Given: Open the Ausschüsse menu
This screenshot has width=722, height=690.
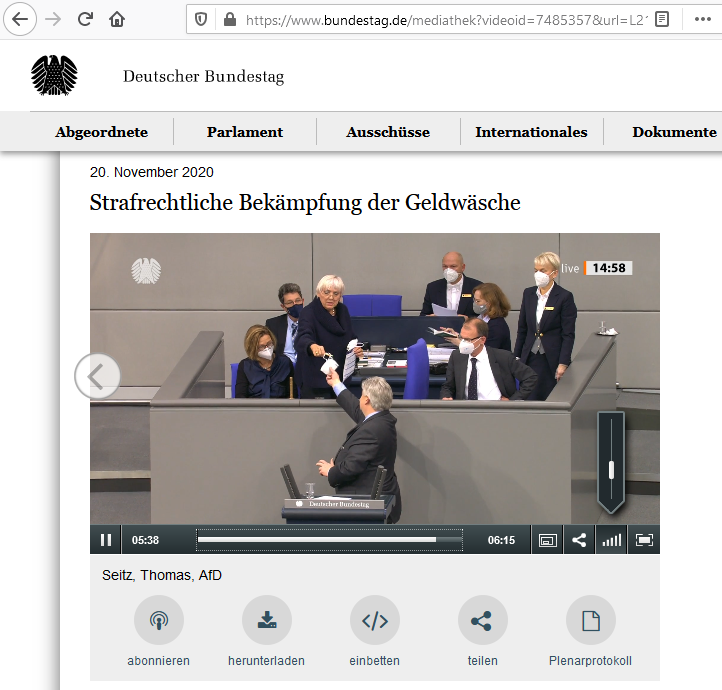Looking at the screenshot, I should 388,132.
